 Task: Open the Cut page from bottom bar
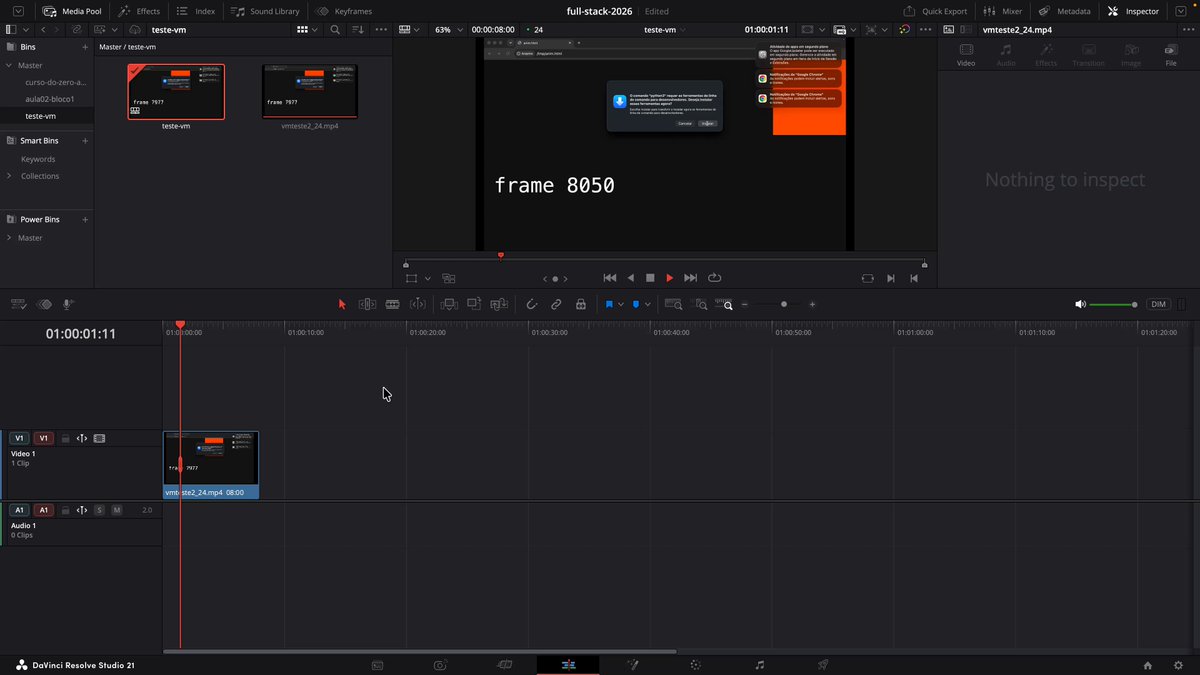click(x=505, y=665)
